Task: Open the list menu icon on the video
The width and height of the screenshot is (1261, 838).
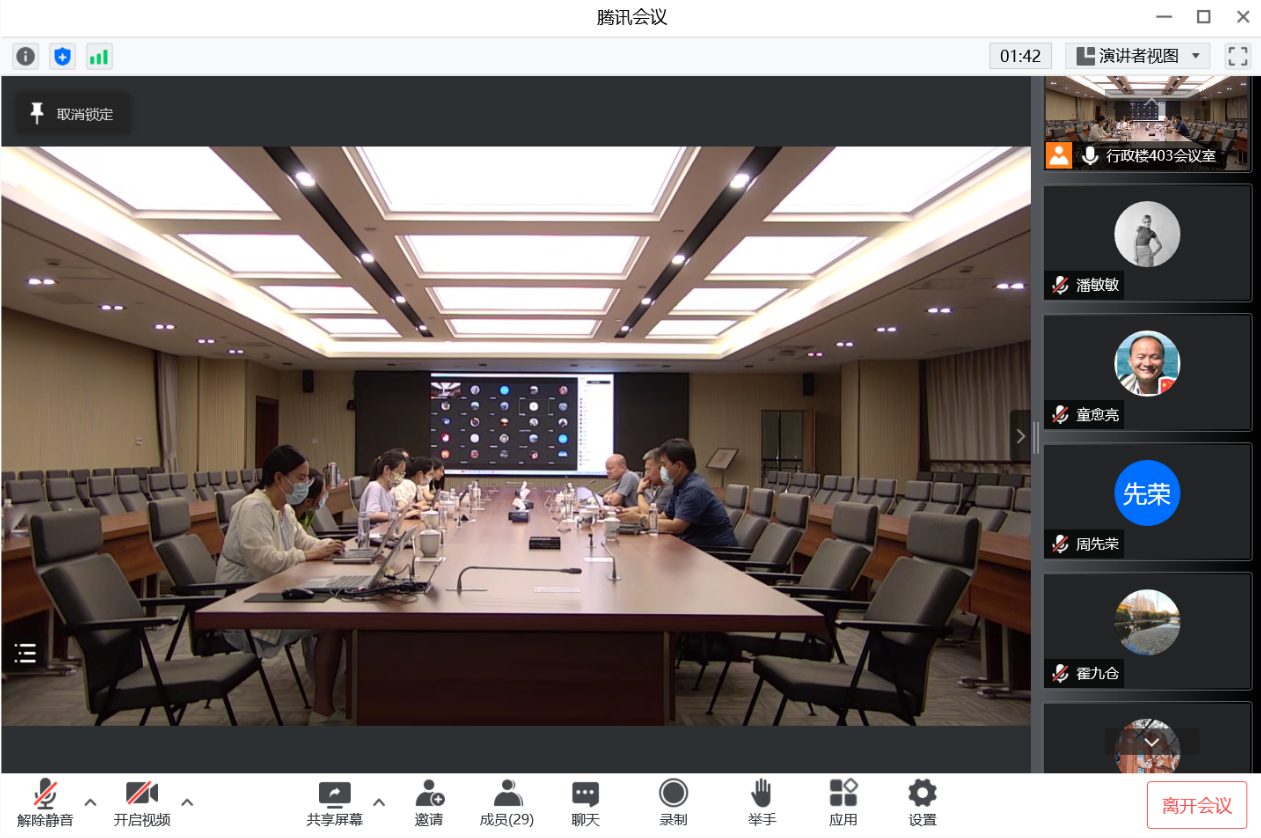Action: click(26, 654)
